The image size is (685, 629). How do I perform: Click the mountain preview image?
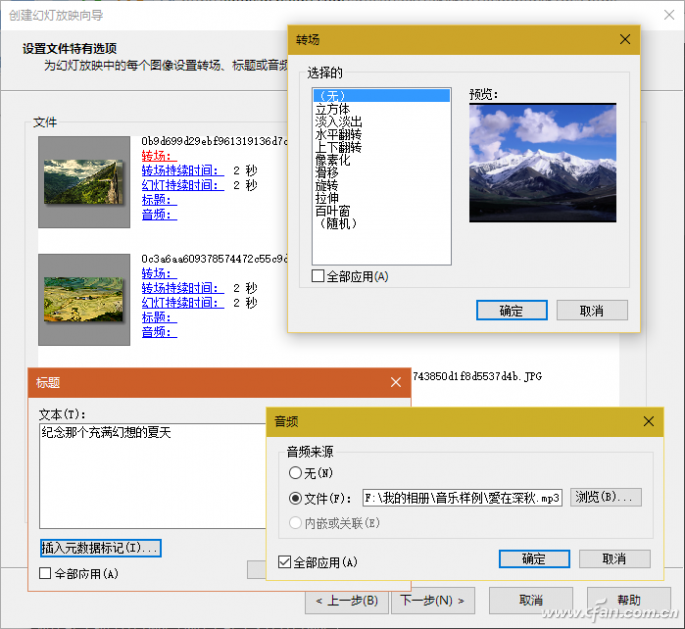(543, 162)
